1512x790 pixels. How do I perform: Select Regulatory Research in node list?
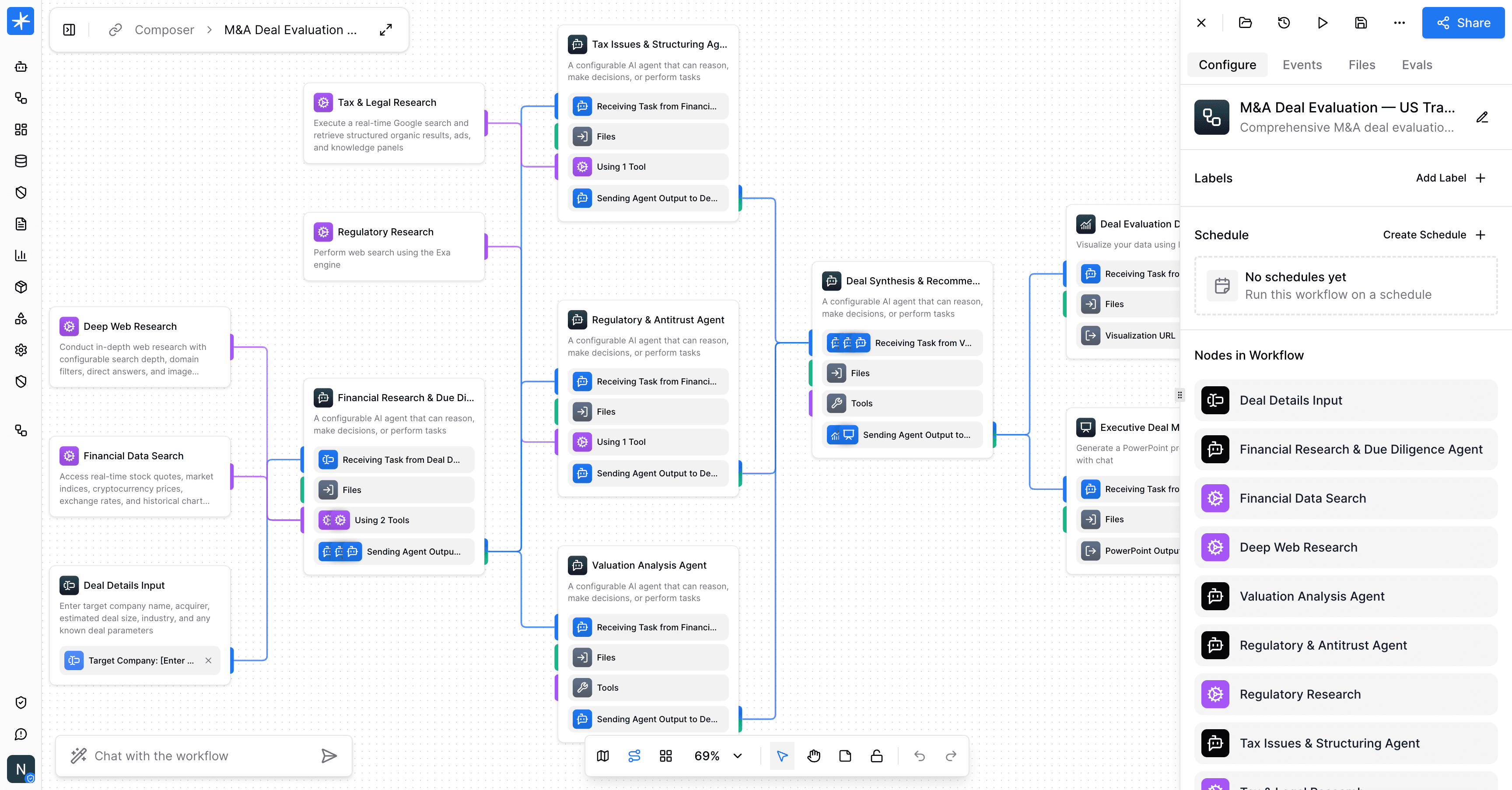pos(1346,694)
